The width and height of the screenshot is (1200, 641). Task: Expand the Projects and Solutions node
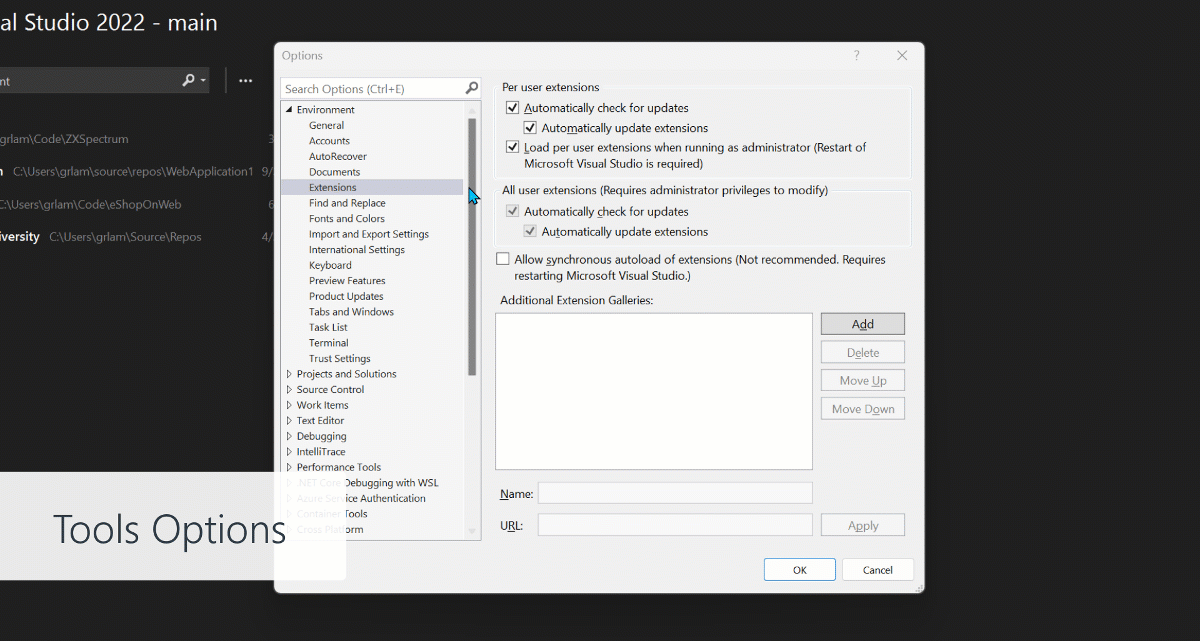click(x=290, y=374)
